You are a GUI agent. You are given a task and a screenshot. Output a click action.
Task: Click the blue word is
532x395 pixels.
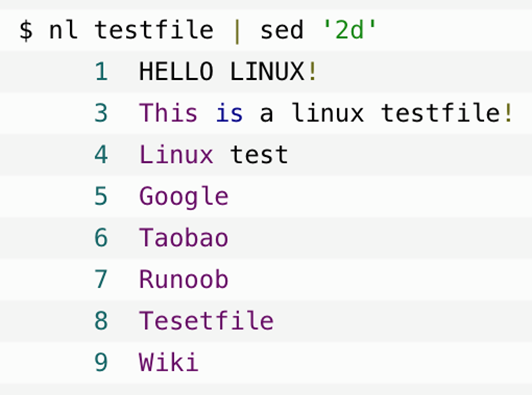pyautogui.click(x=230, y=113)
